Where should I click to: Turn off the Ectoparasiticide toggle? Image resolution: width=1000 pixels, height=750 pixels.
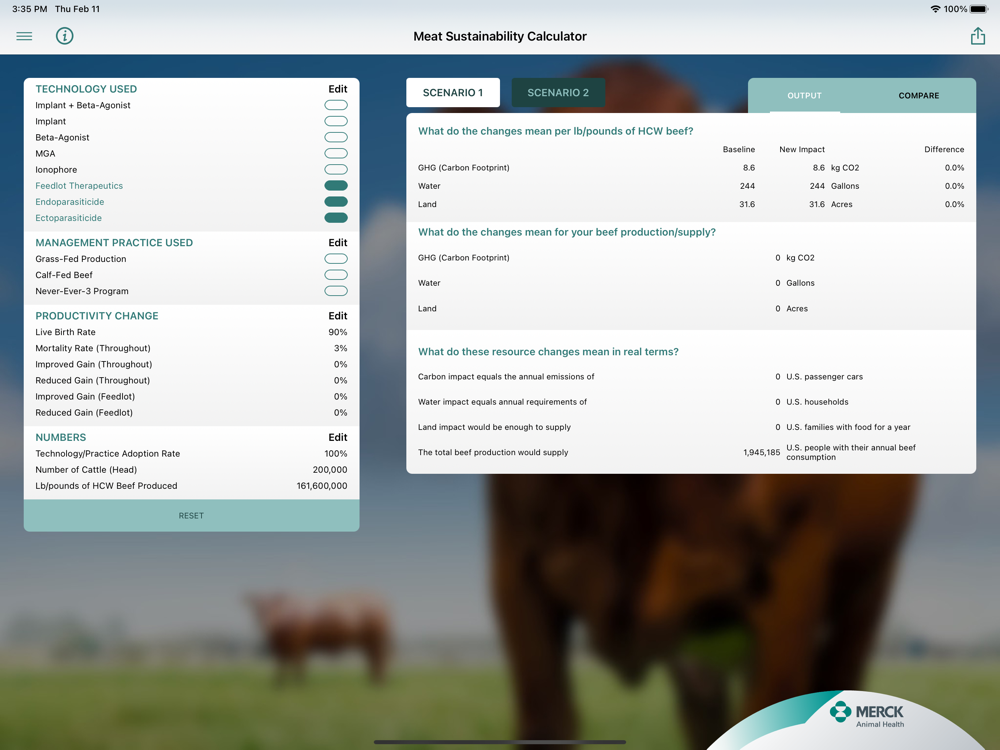click(336, 217)
